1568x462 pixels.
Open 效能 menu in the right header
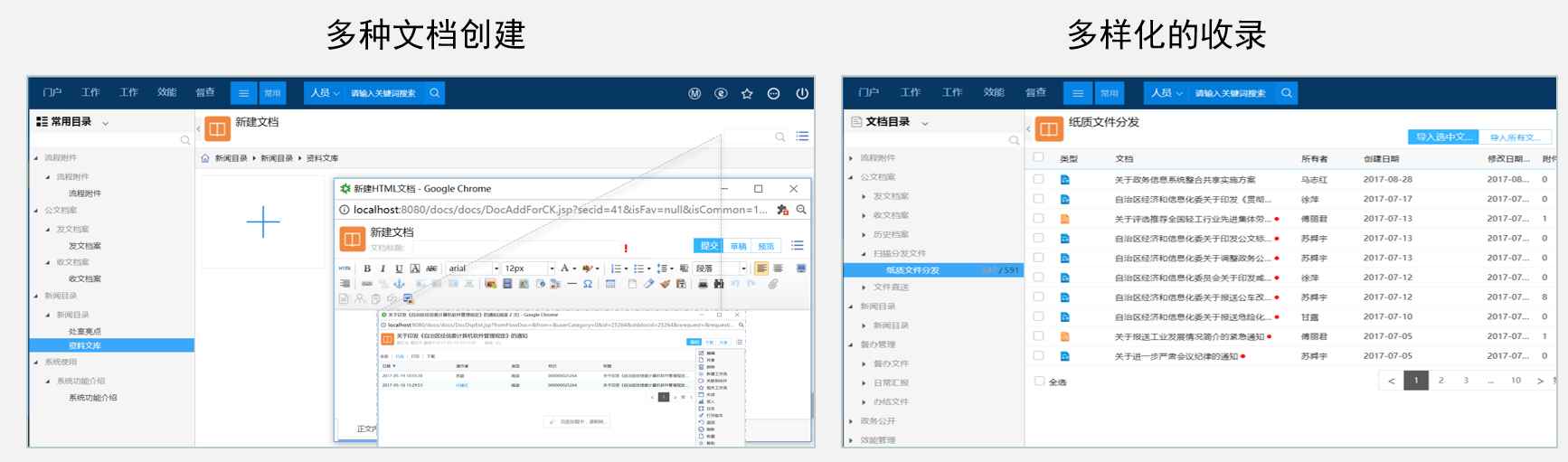point(994,92)
